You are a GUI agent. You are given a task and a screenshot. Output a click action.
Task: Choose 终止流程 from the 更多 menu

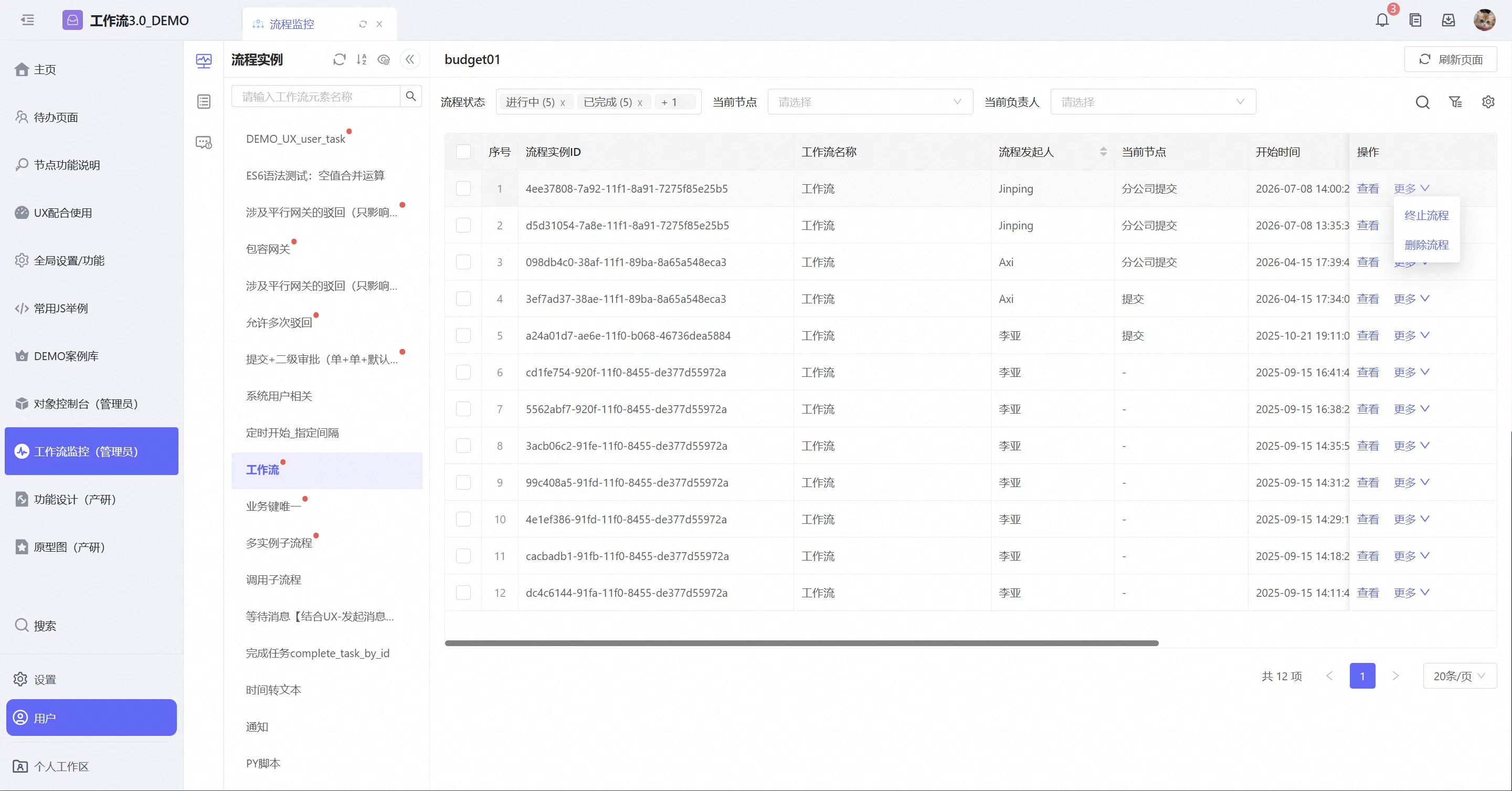[x=1426, y=216]
